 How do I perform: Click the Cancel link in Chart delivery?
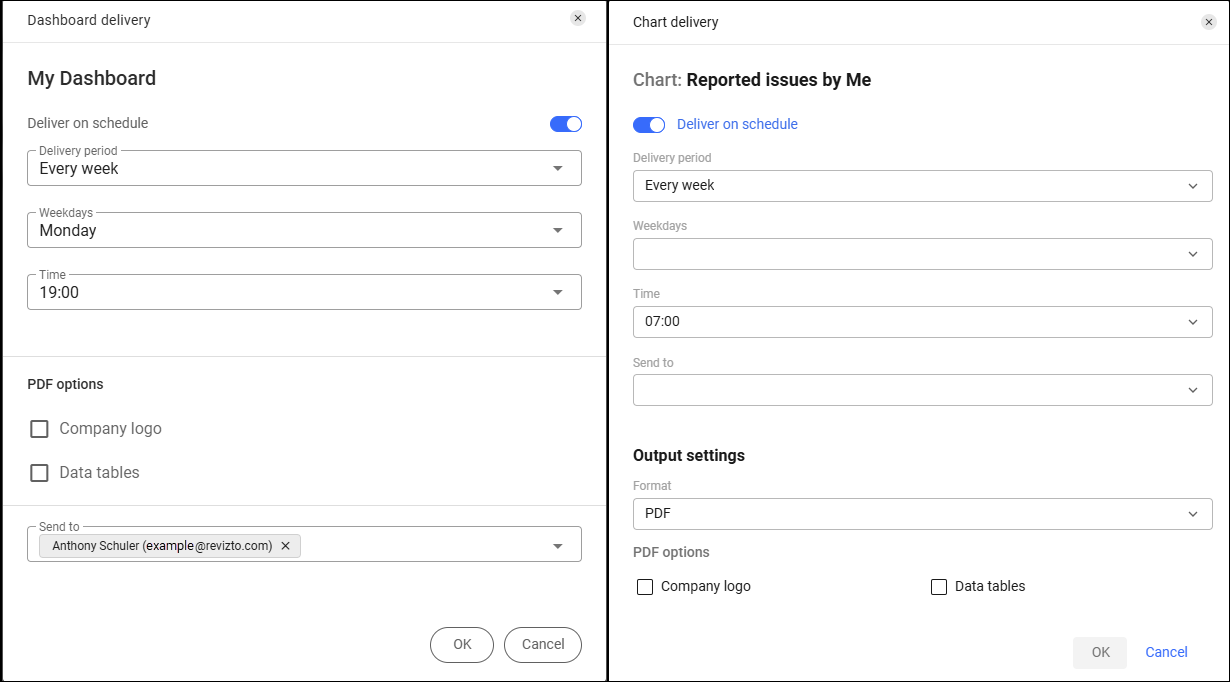pos(1166,653)
